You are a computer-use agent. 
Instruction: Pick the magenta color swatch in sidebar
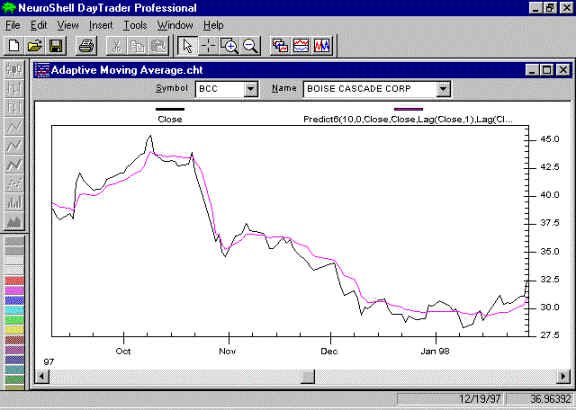point(14,291)
